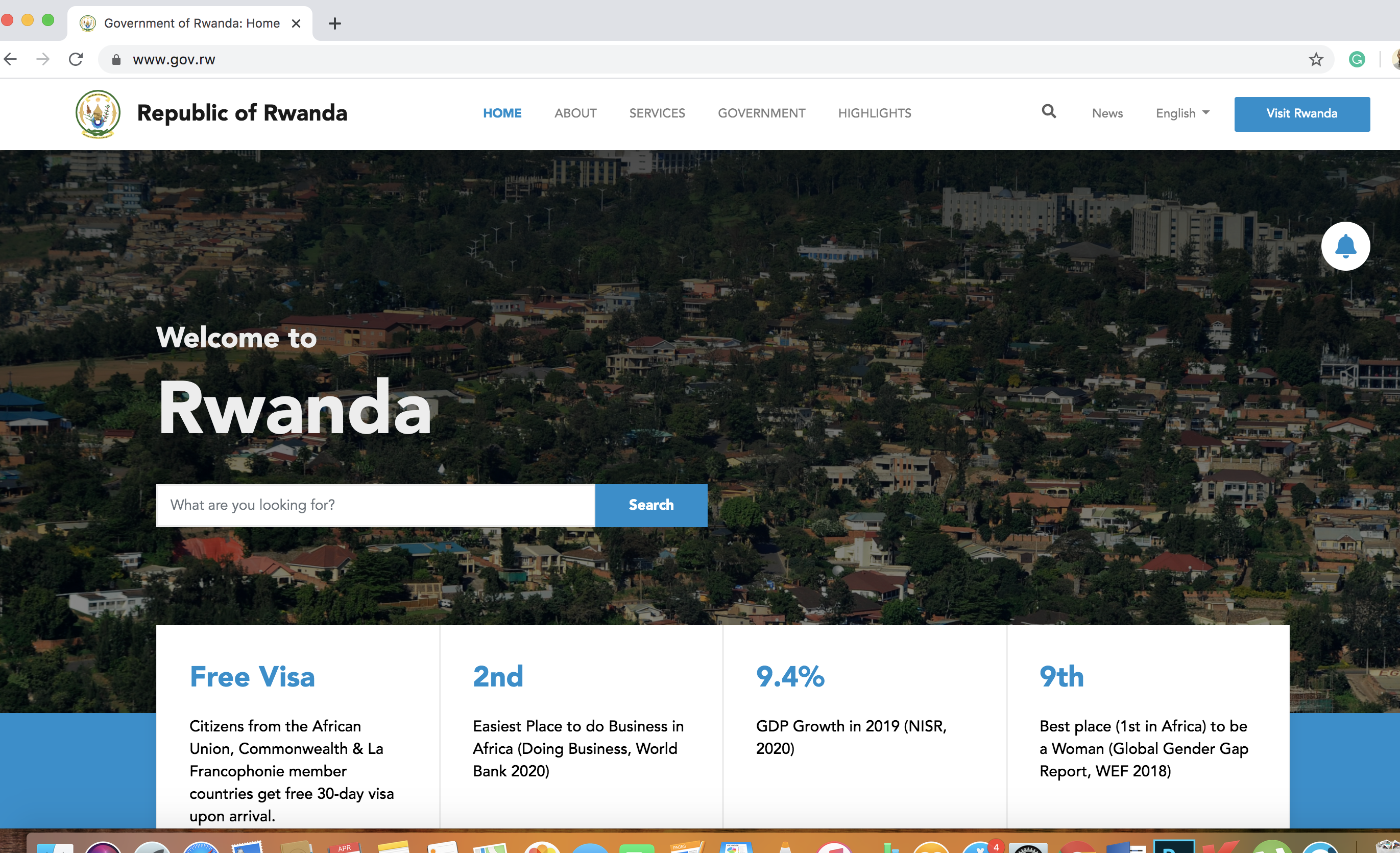Open the GOVERNMENT menu item

pos(761,113)
